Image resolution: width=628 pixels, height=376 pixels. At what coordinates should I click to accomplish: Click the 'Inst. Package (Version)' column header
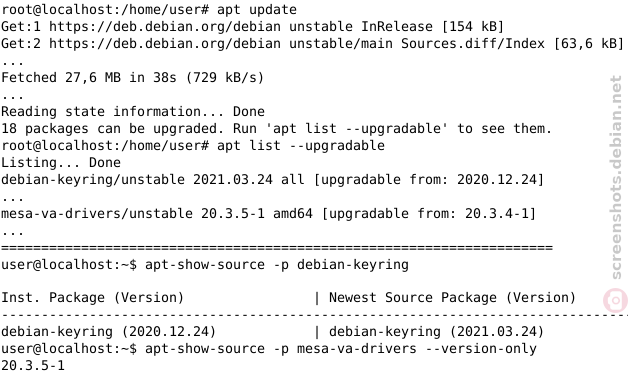[x=93, y=298]
